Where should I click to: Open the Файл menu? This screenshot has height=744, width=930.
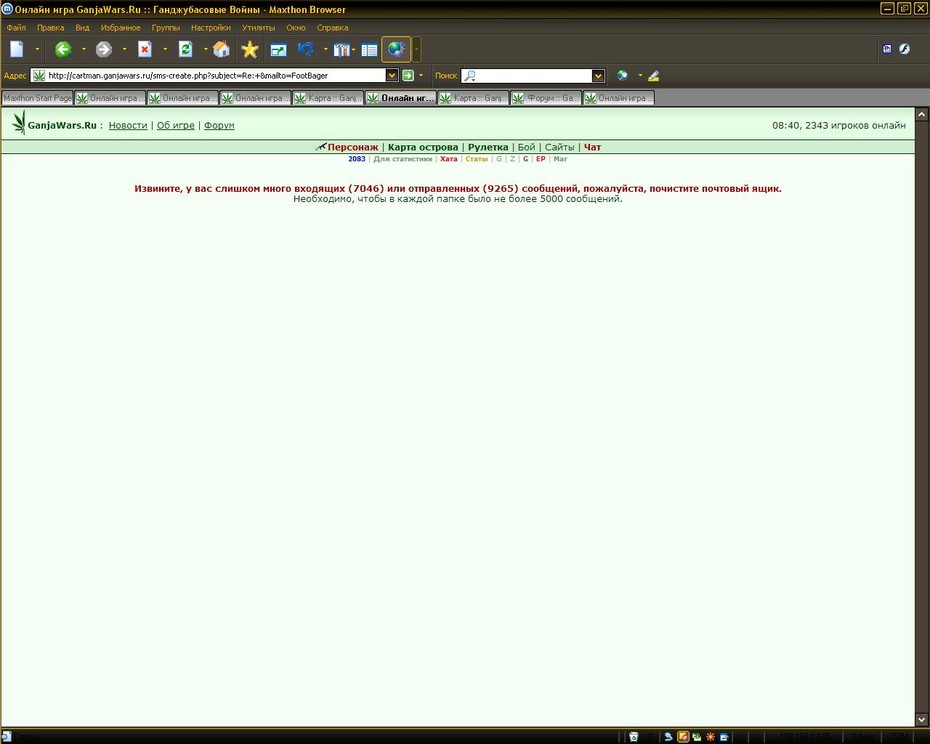point(16,27)
